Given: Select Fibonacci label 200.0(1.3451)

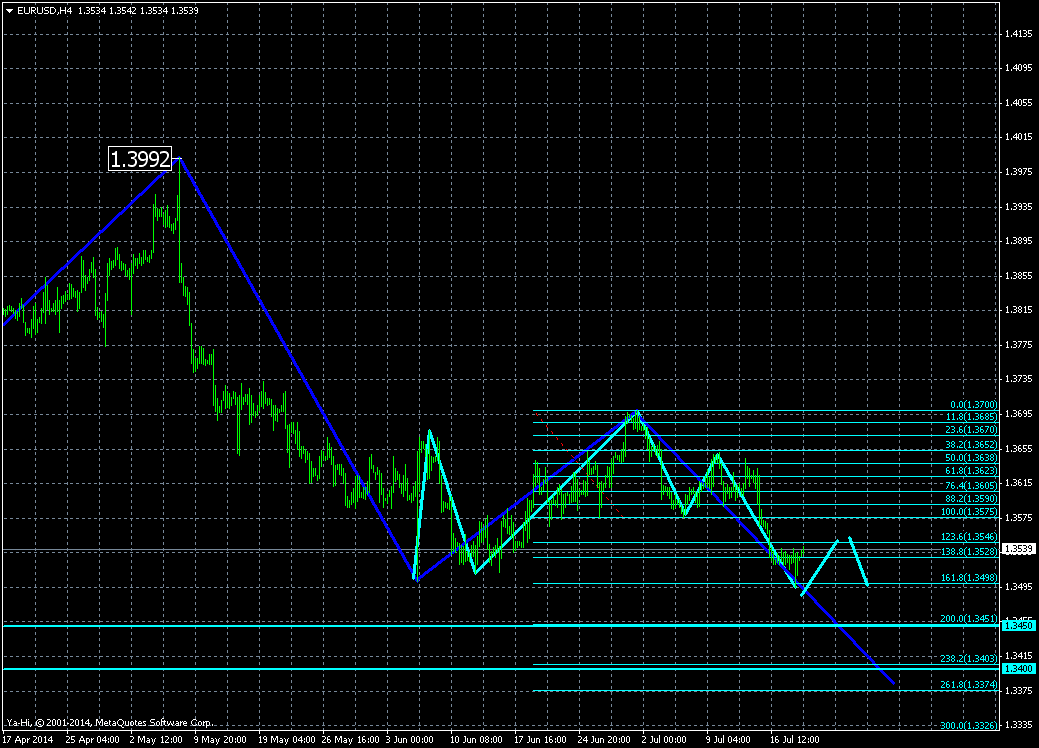Looking at the screenshot, I should [x=969, y=619].
